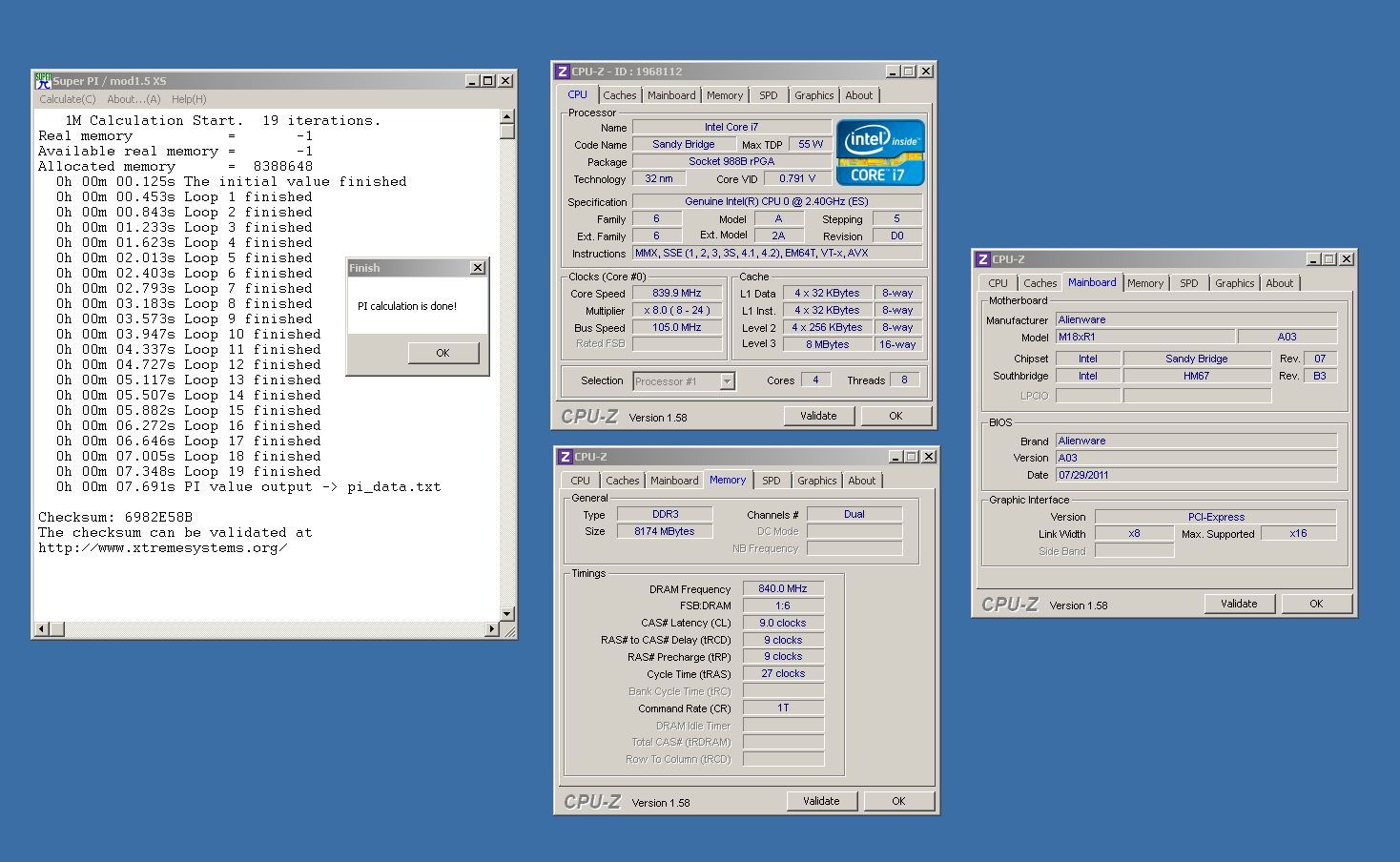Image resolution: width=1400 pixels, height=862 pixels.
Task: Click the Channels # Dual field
Action: (854, 514)
